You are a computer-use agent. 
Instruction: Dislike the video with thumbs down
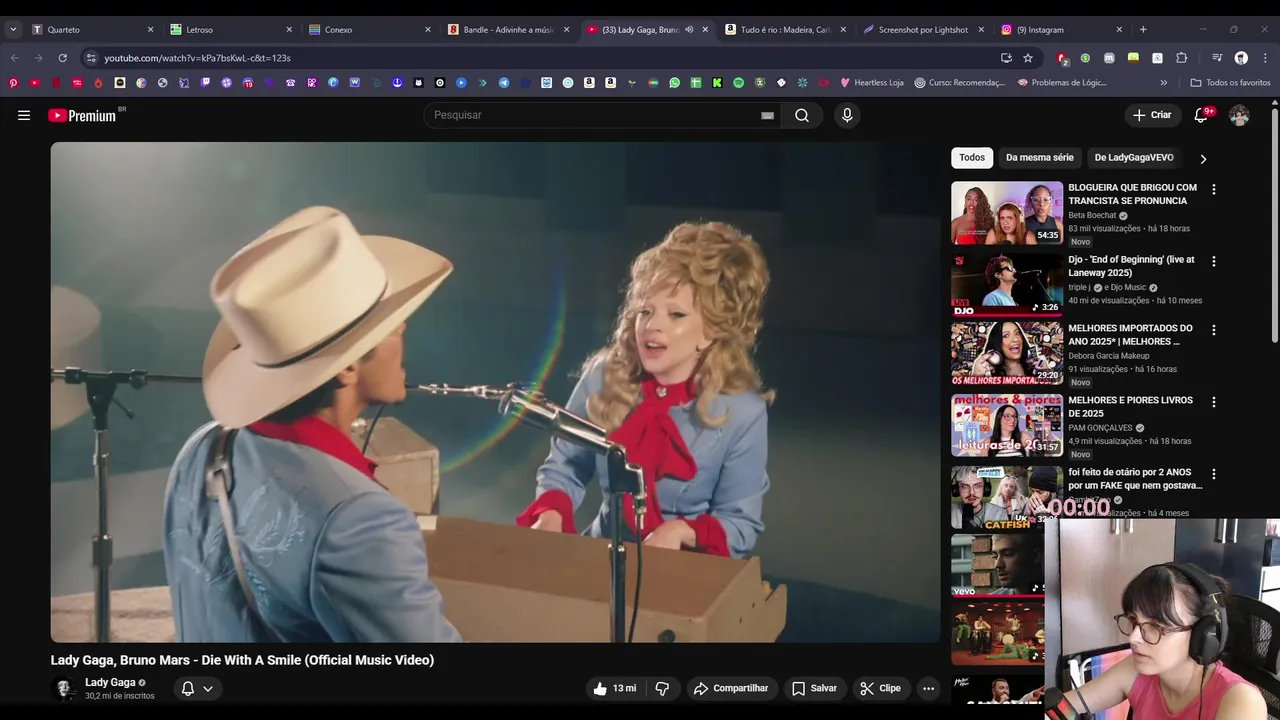pyautogui.click(x=662, y=688)
